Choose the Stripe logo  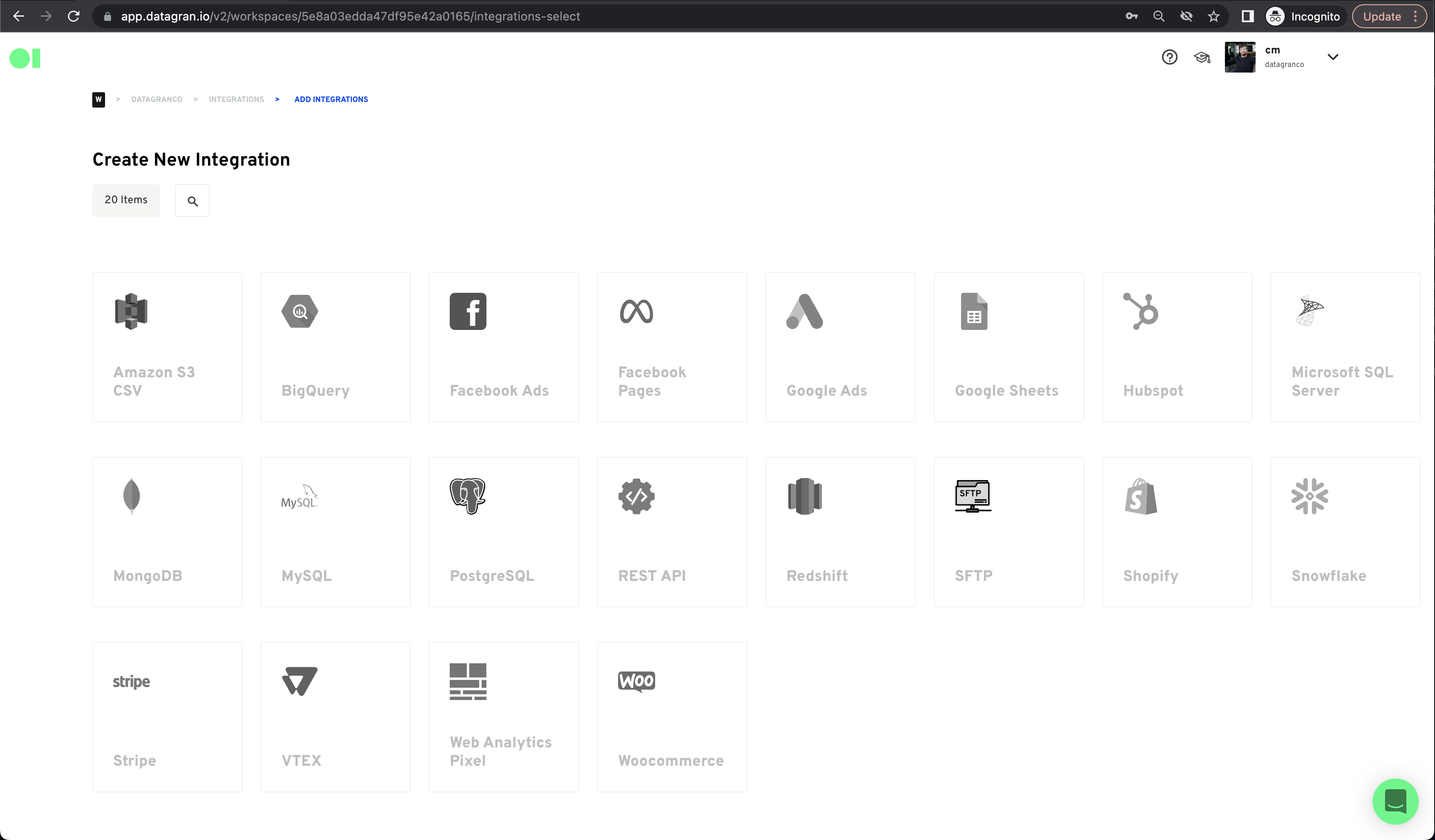[131, 681]
